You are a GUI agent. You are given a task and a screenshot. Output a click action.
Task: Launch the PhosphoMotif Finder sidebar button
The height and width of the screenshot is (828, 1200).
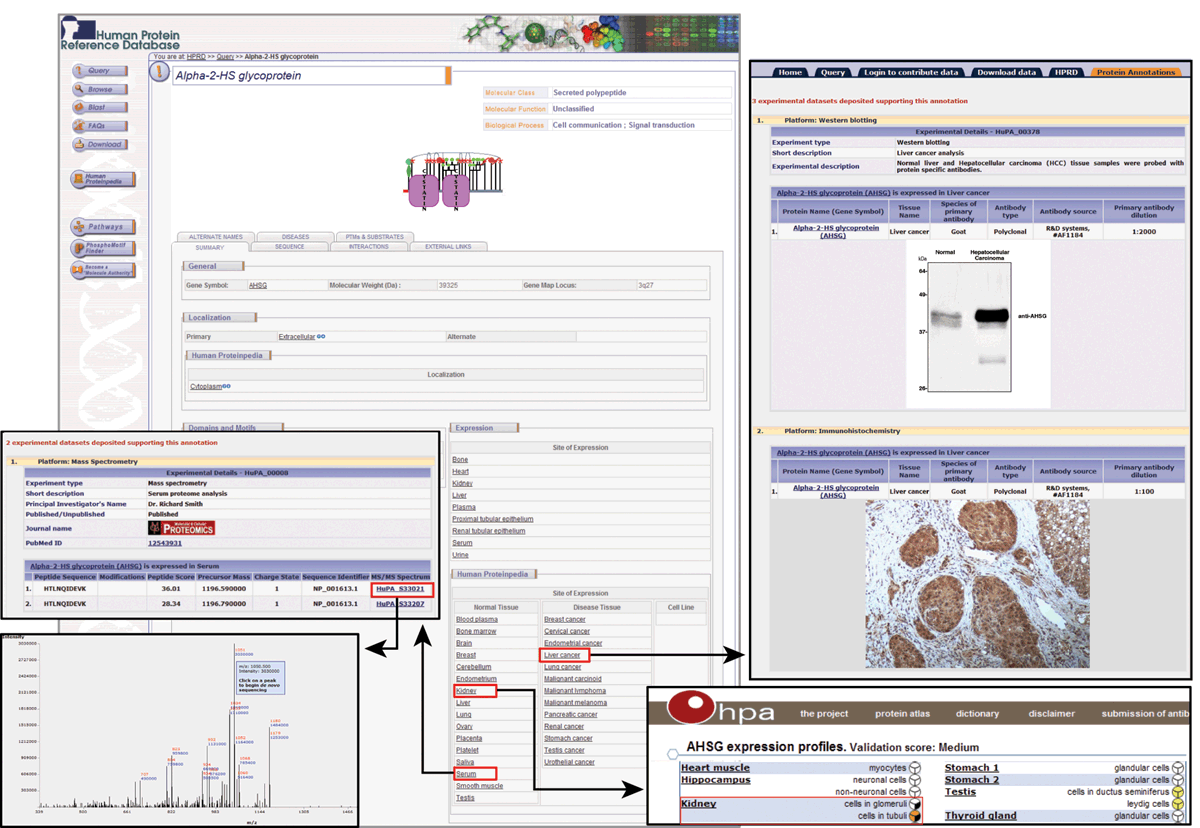tap(102, 247)
